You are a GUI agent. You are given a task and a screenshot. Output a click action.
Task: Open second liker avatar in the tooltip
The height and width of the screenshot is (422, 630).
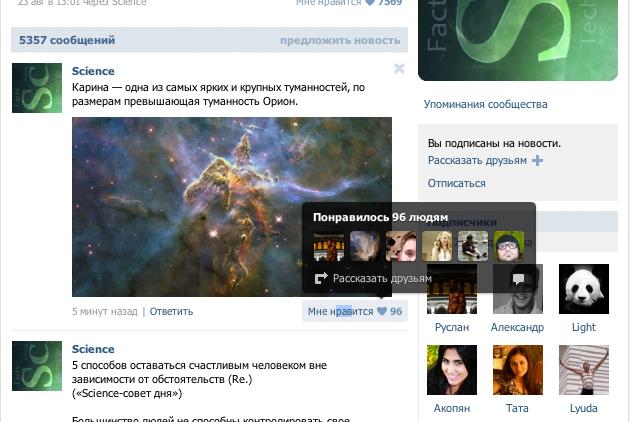pyautogui.click(x=365, y=246)
